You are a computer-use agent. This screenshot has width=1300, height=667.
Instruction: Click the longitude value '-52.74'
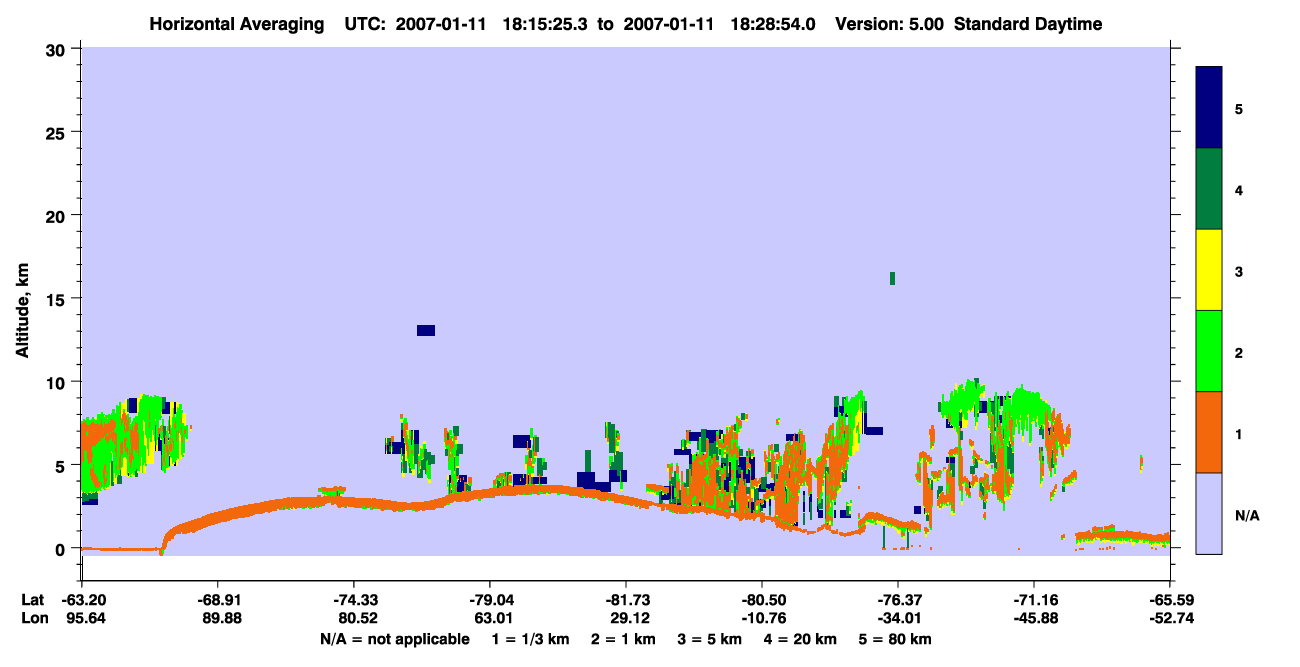tap(1170, 618)
